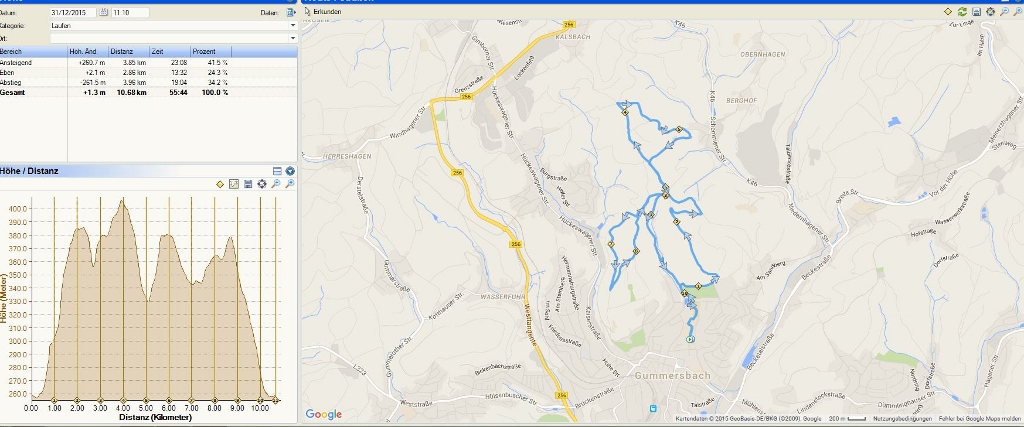Click the Bereich column header
This screenshot has height=427, width=1024.
click(33, 51)
